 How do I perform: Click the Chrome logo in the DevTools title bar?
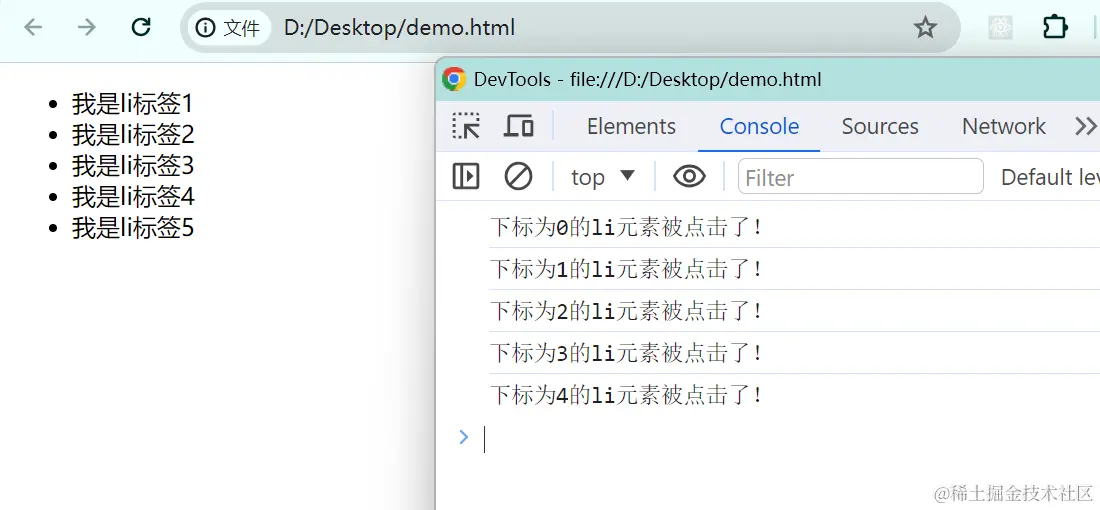(x=454, y=79)
